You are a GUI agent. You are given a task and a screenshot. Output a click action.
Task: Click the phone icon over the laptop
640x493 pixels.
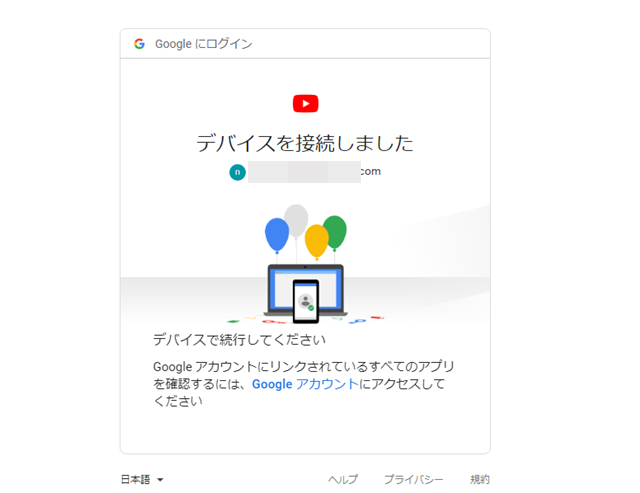pos(306,301)
